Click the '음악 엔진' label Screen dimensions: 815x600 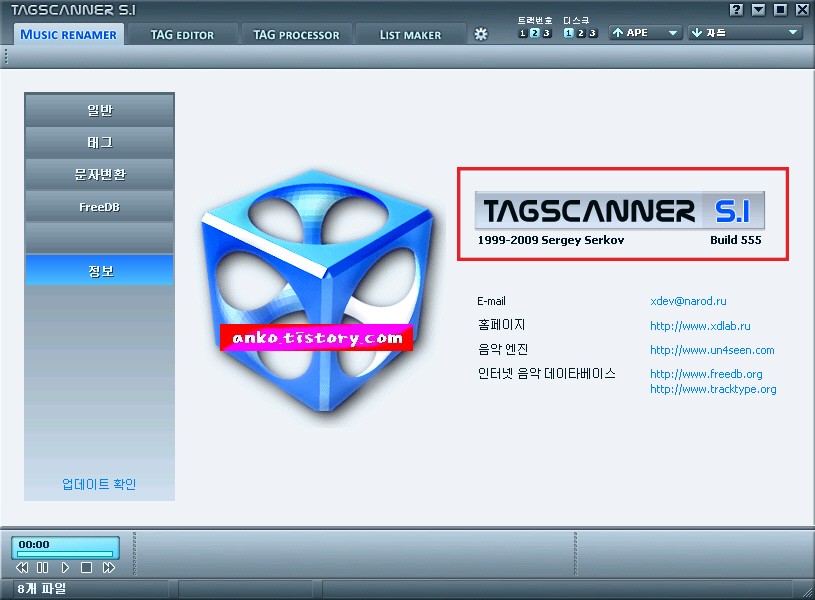503,349
